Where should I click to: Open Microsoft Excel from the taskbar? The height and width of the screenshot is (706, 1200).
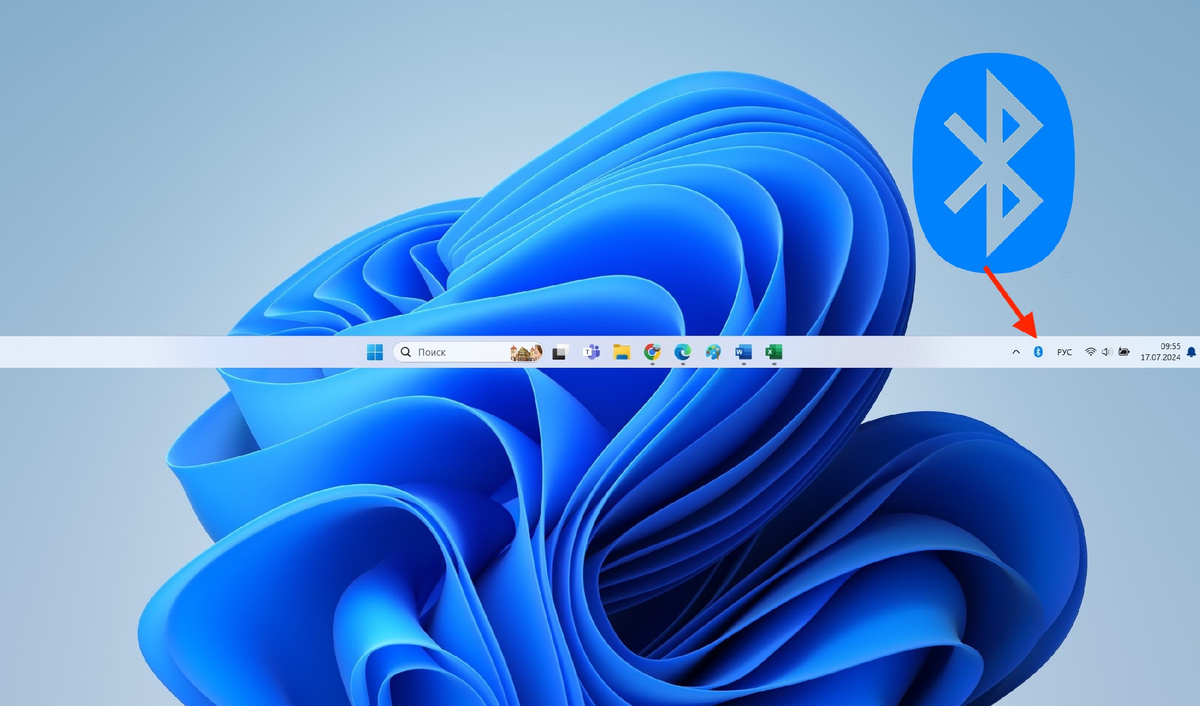click(x=773, y=352)
